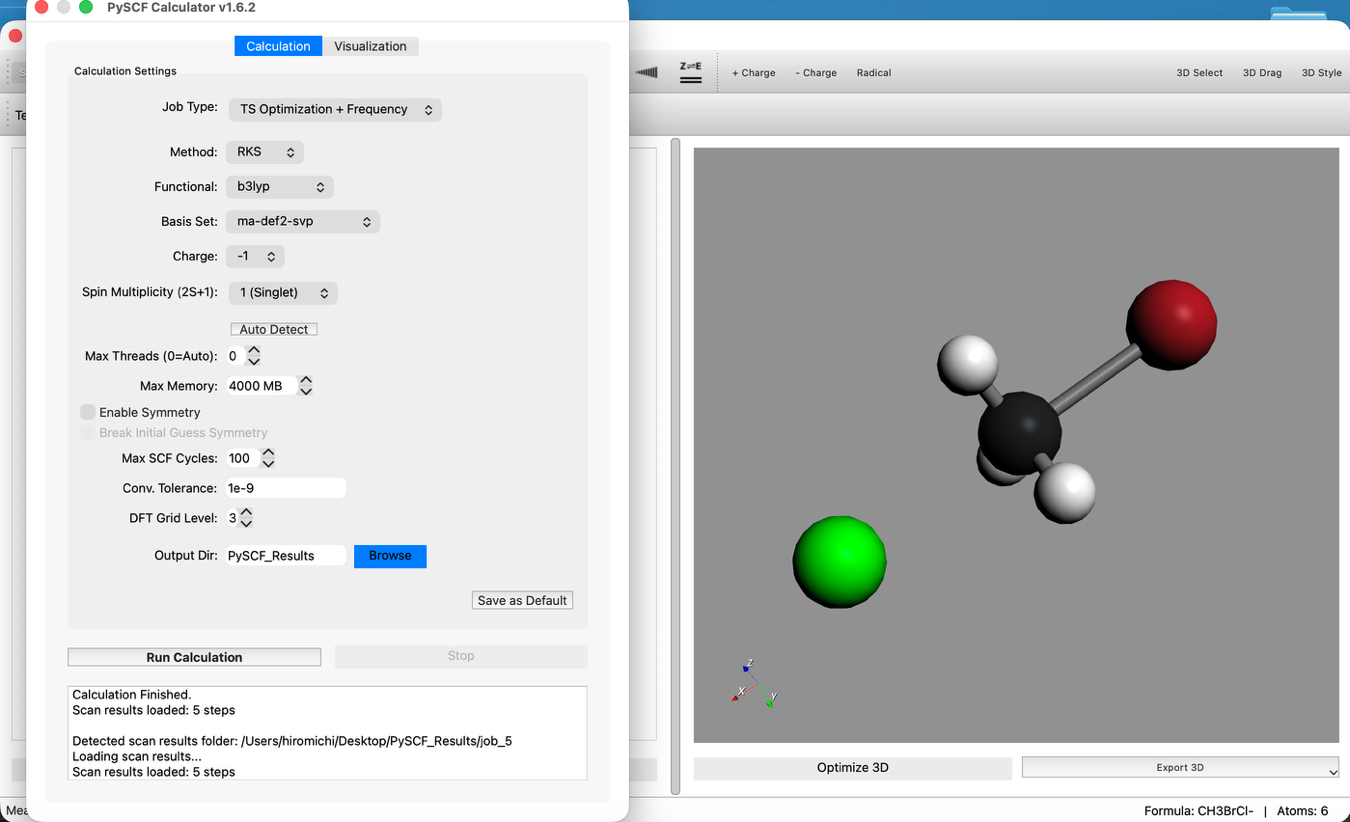Screen dimensions: 1350x822
Task: Open 3D Style options
Action: [x=1321, y=72]
